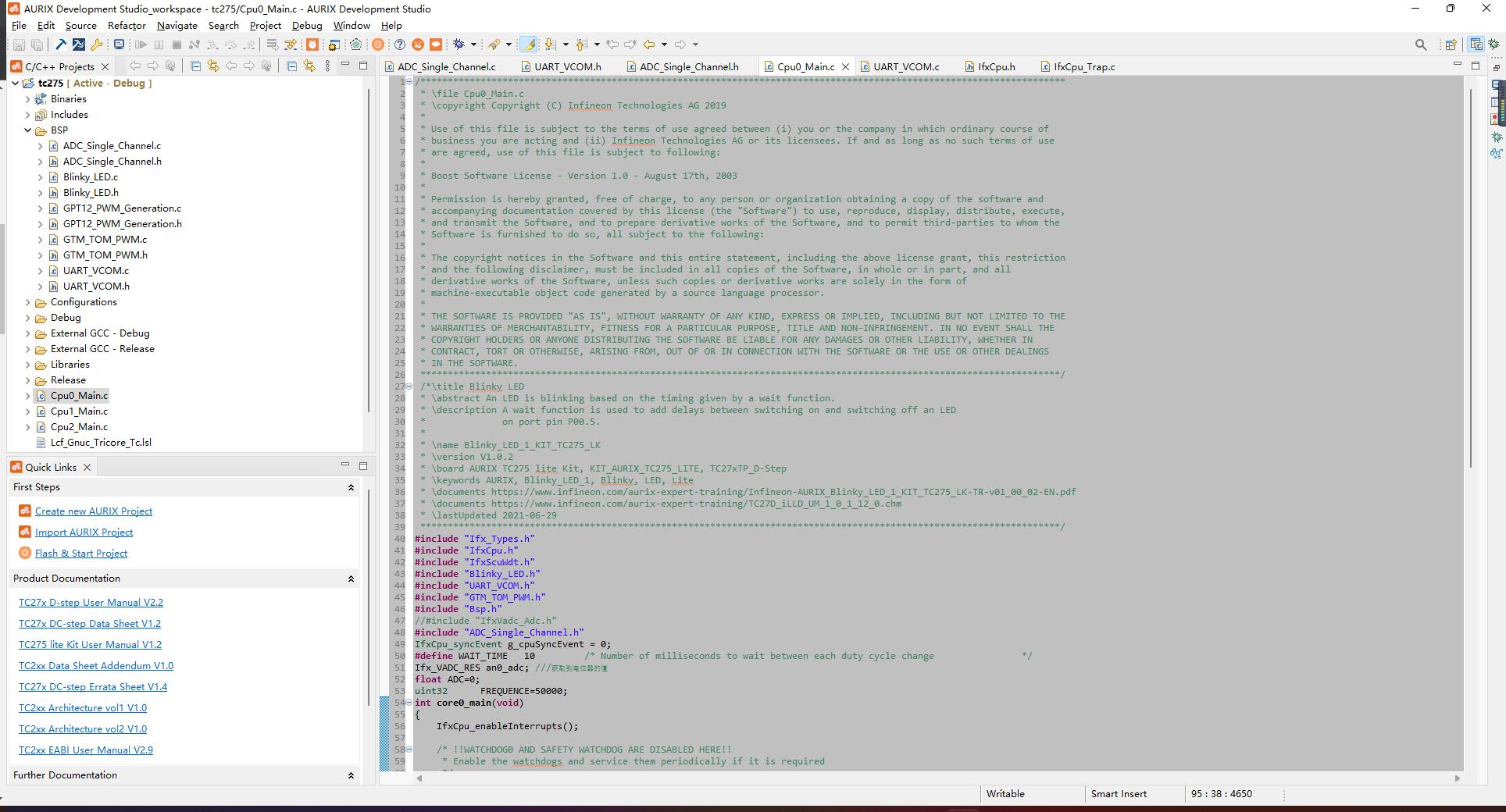Click the Terminate (stop square) icon
This screenshot has width=1506, height=812.
pyautogui.click(x=177, y=45)
